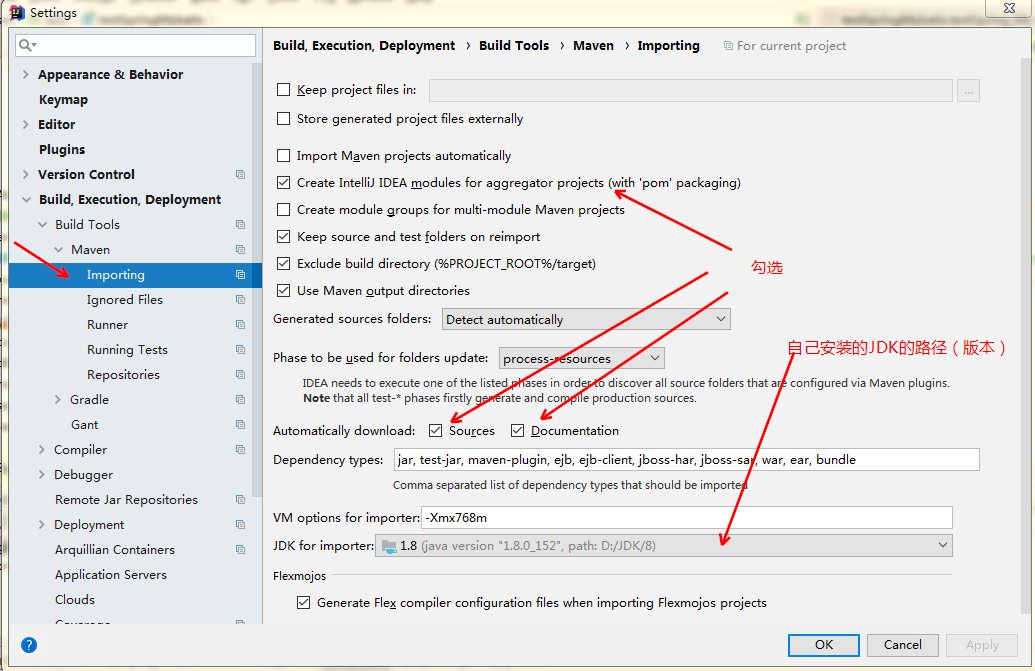Expand Appearance & Behavior section

click(x=25, y=75)
